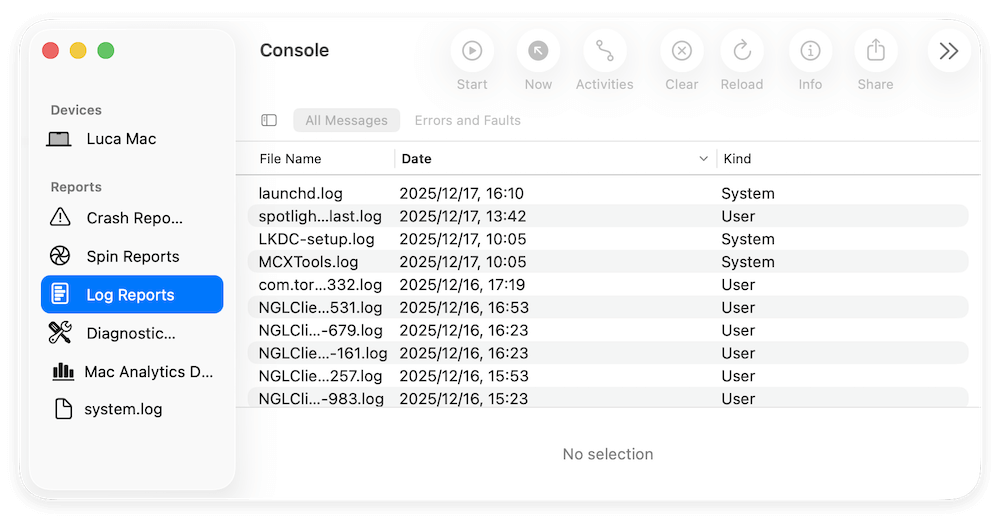1000x519 pixels.
Task: Select the All Messages filter
Action: point(346,121)
